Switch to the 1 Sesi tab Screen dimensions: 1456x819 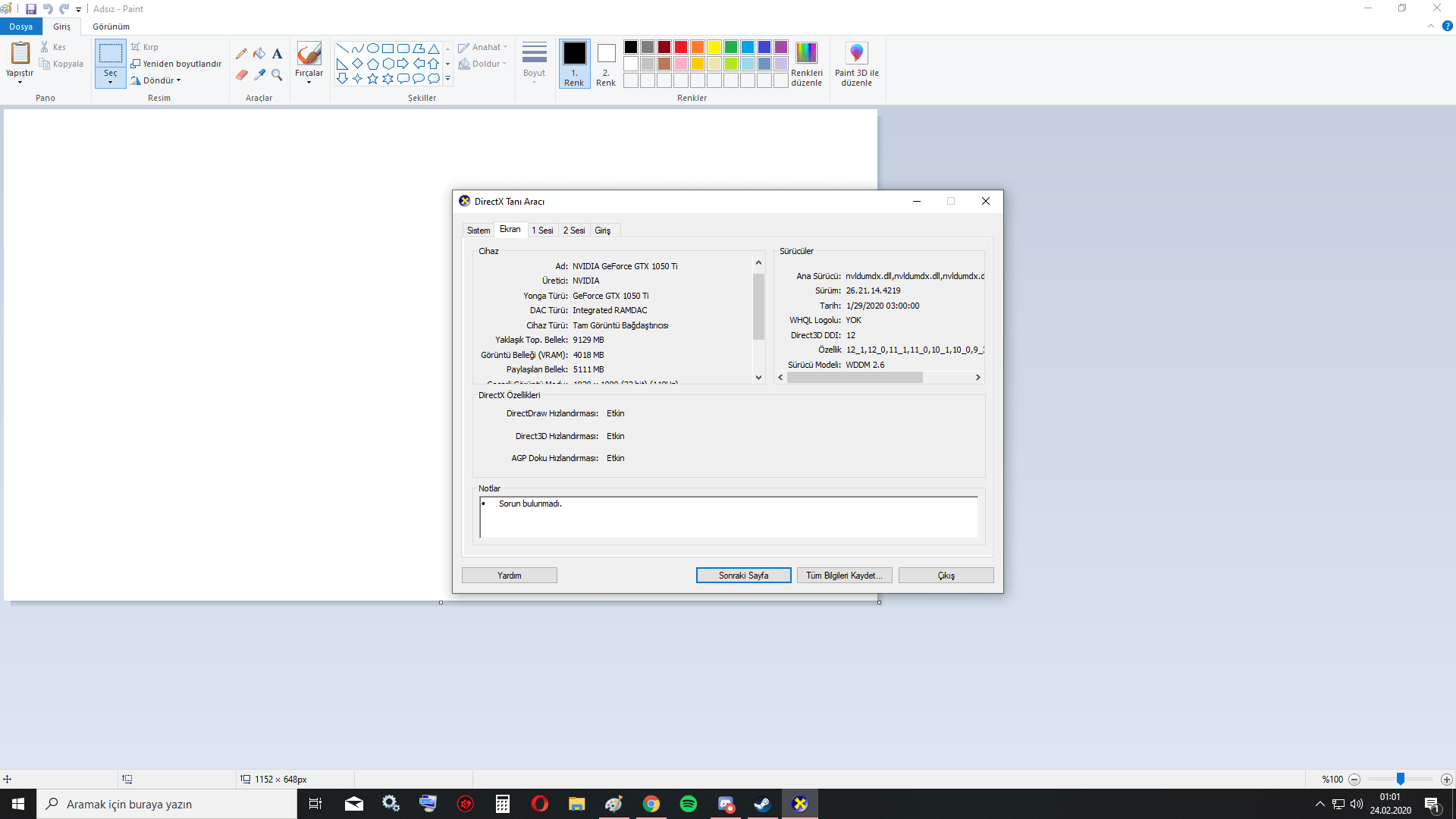click(x=542, y=231)
